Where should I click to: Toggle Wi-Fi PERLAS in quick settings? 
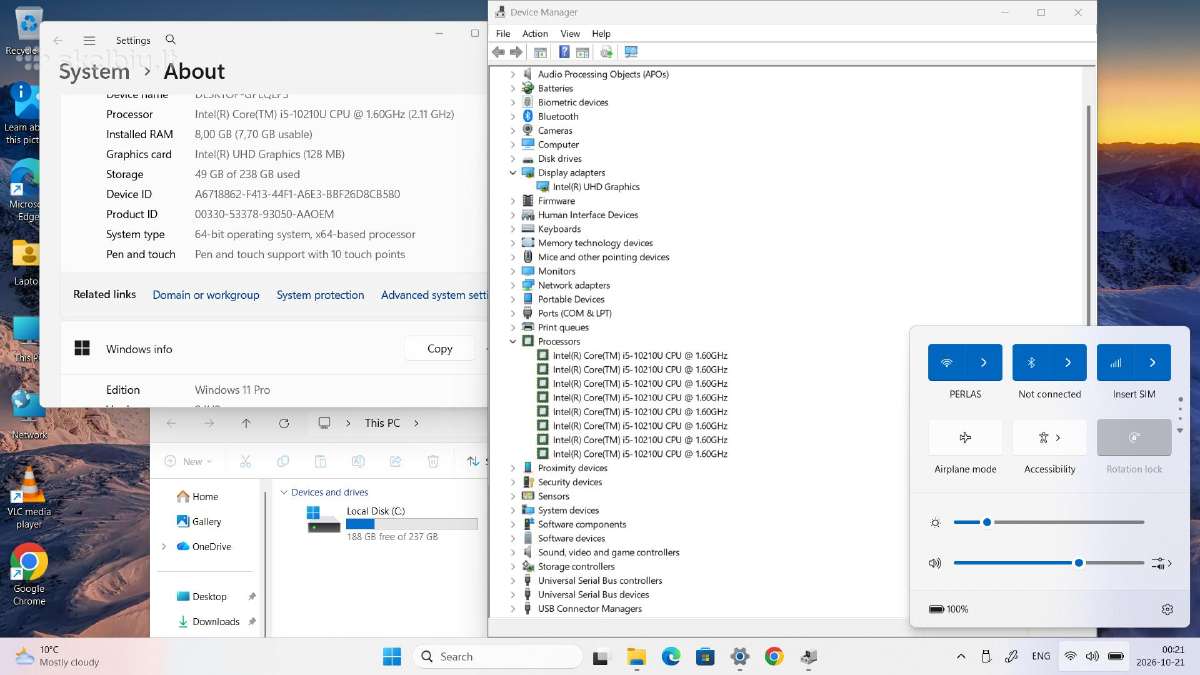(x=947, y=362)
